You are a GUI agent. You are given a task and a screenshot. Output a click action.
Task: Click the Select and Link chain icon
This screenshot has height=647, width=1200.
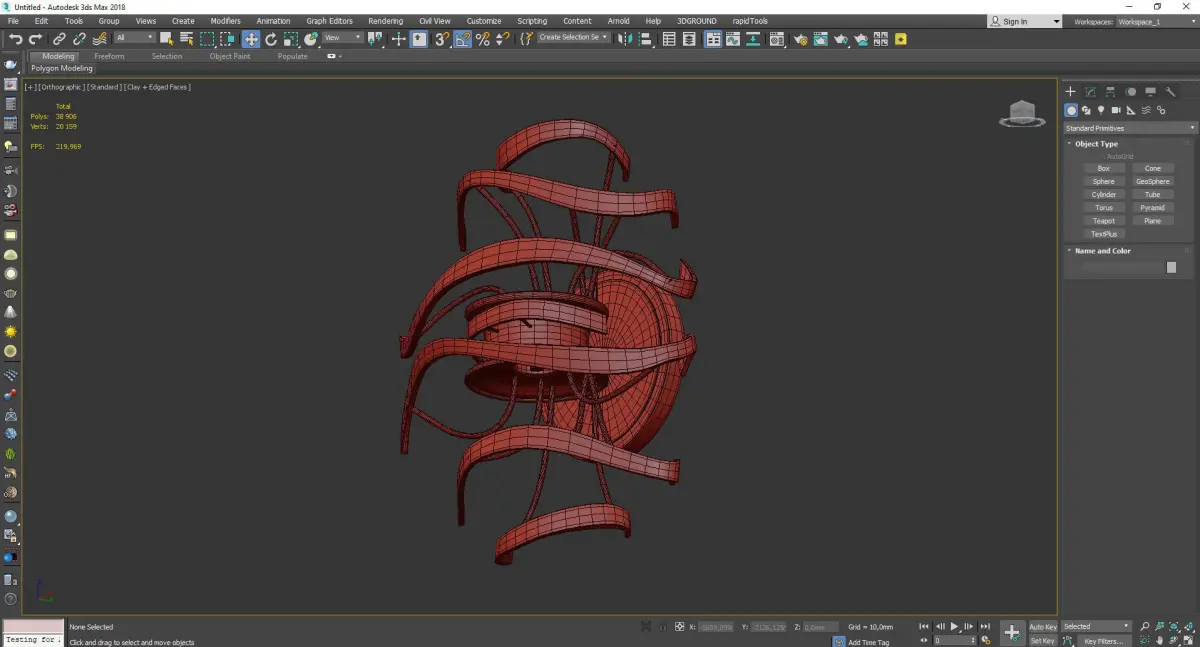(60, 39)
